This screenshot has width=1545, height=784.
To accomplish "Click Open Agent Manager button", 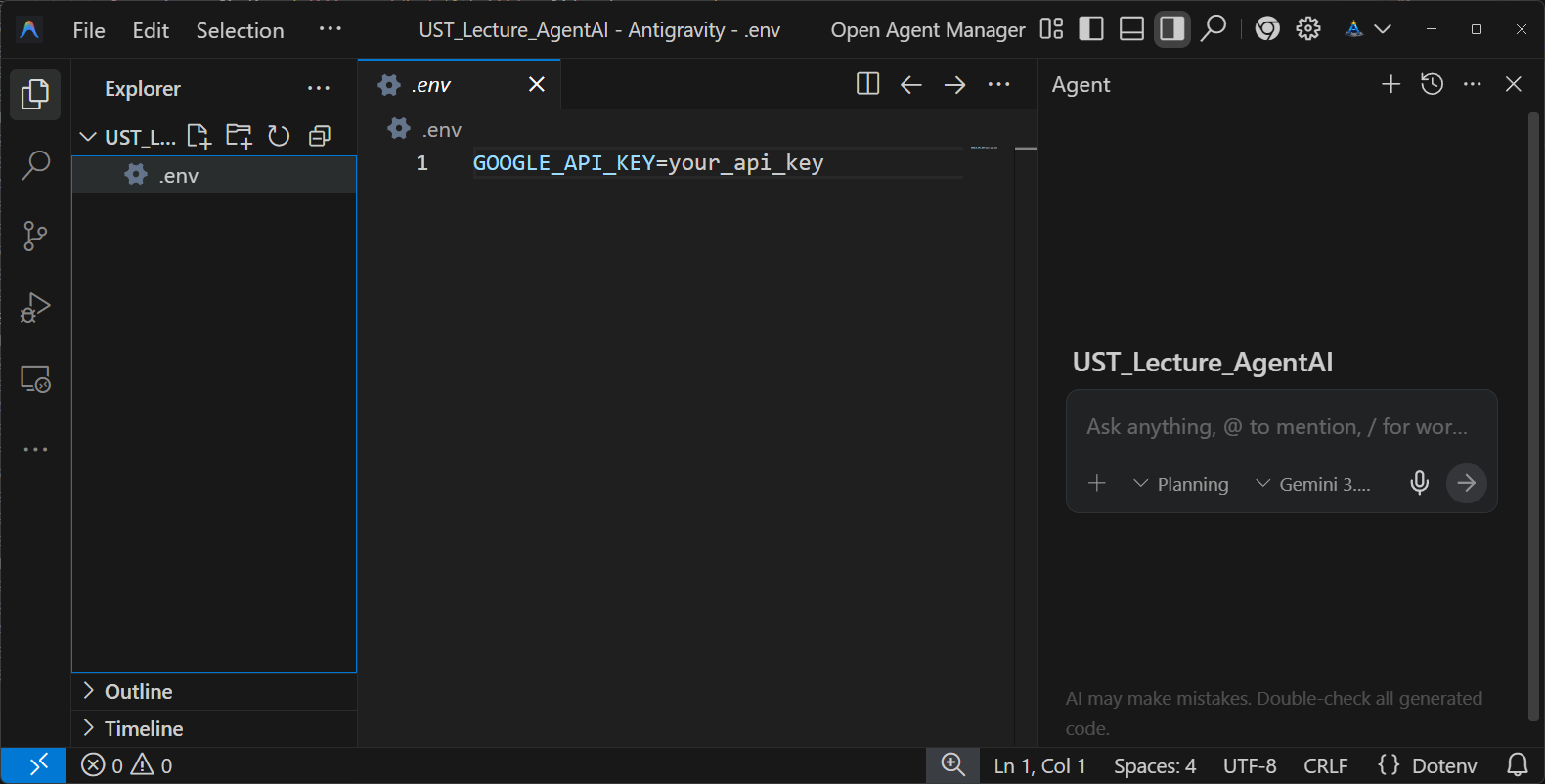I will pos(928,30).
